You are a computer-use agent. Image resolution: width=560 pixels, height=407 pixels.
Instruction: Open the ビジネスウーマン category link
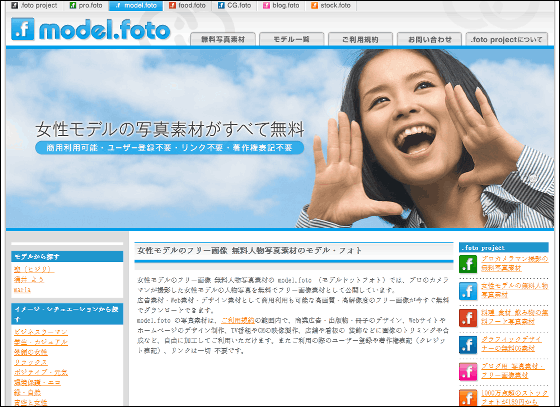[41, 332]
